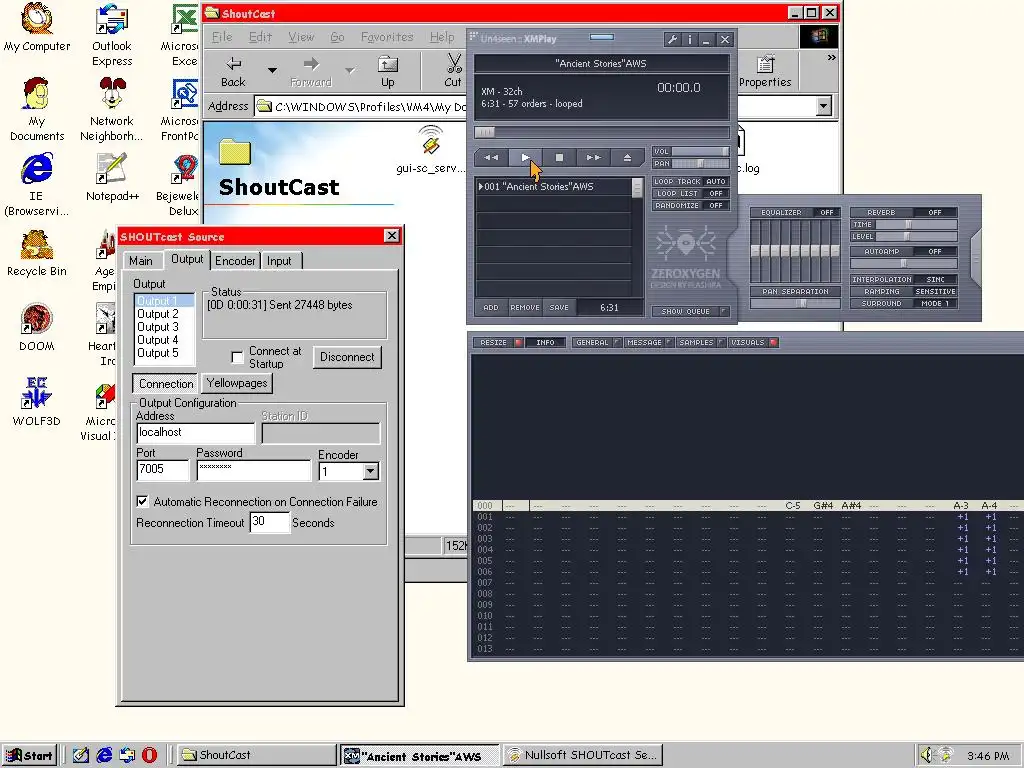This screenshot has width=1024, height=768.
Task: Stop playback in XMPlay
Action: tap(559, 157)
